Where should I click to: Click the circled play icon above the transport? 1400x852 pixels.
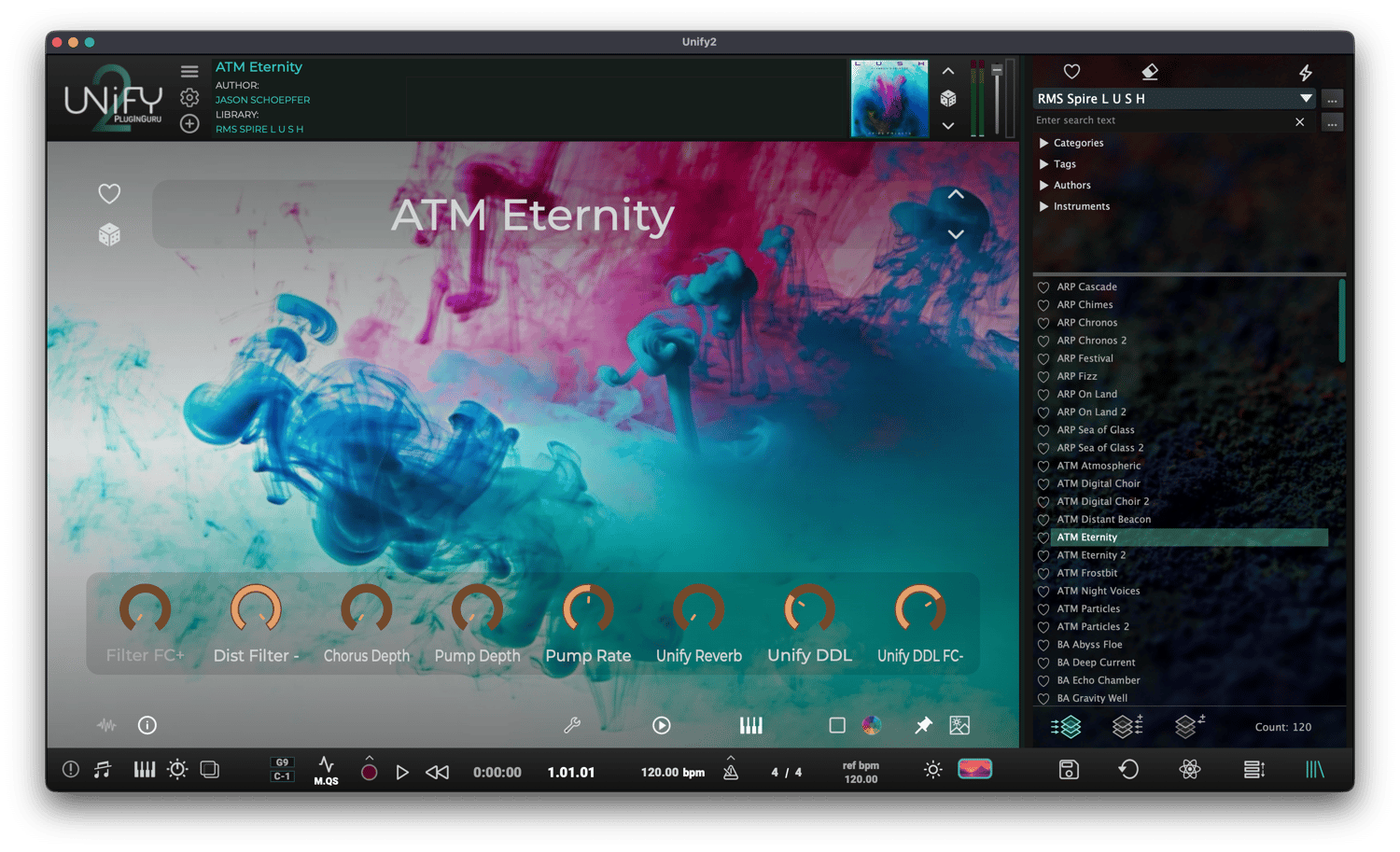pos(662,725)
